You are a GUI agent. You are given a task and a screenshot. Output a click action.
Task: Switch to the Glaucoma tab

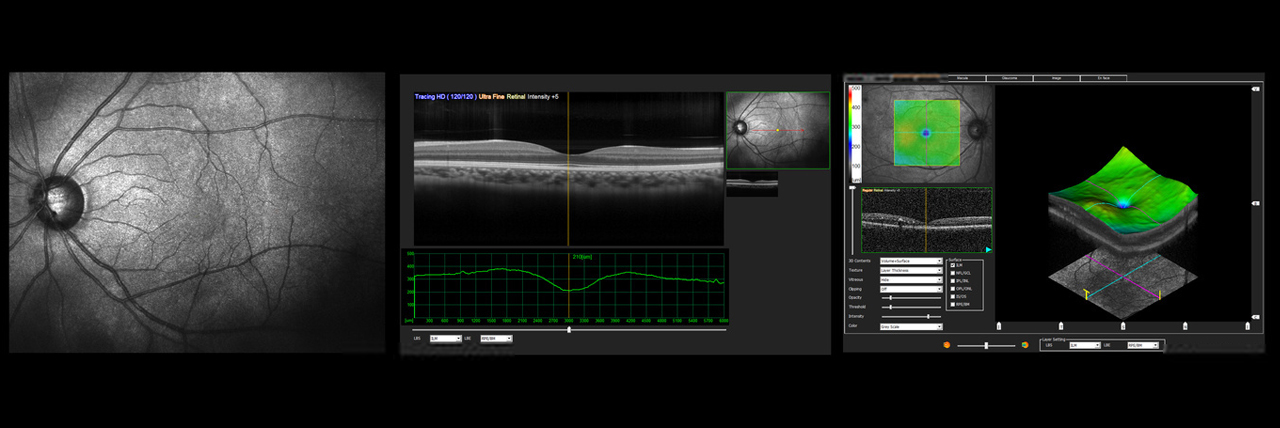(1008, 77)
